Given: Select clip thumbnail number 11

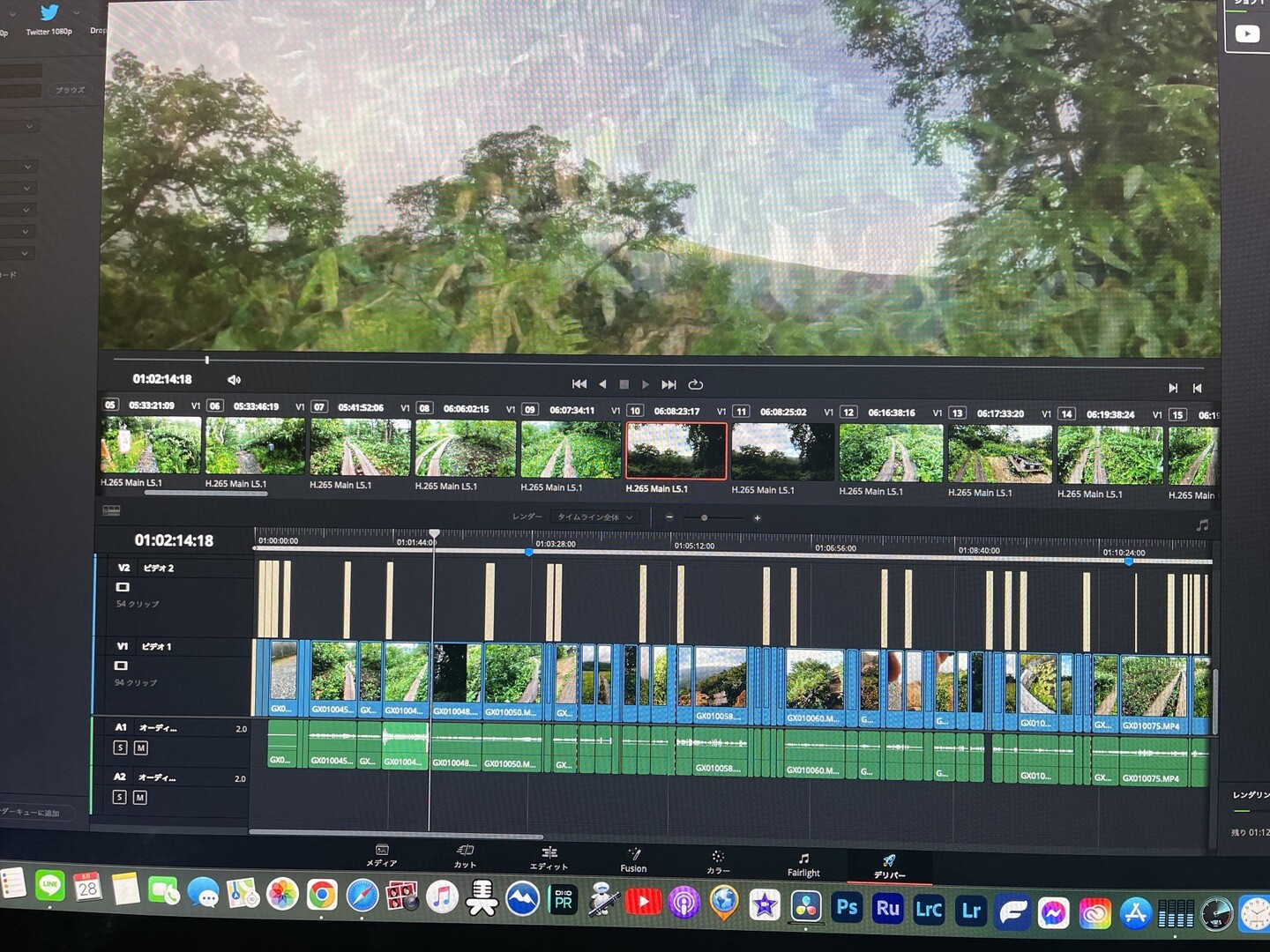Looking at the screenshot, I should tap(782, 452).
